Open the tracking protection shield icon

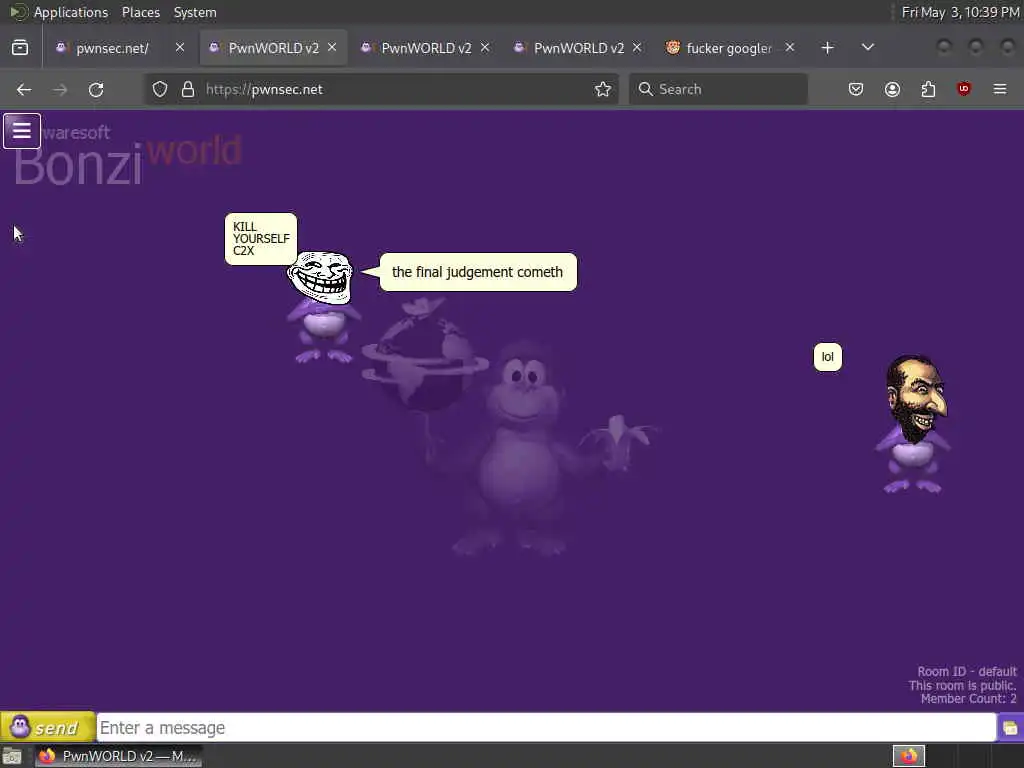coord(160,89)
